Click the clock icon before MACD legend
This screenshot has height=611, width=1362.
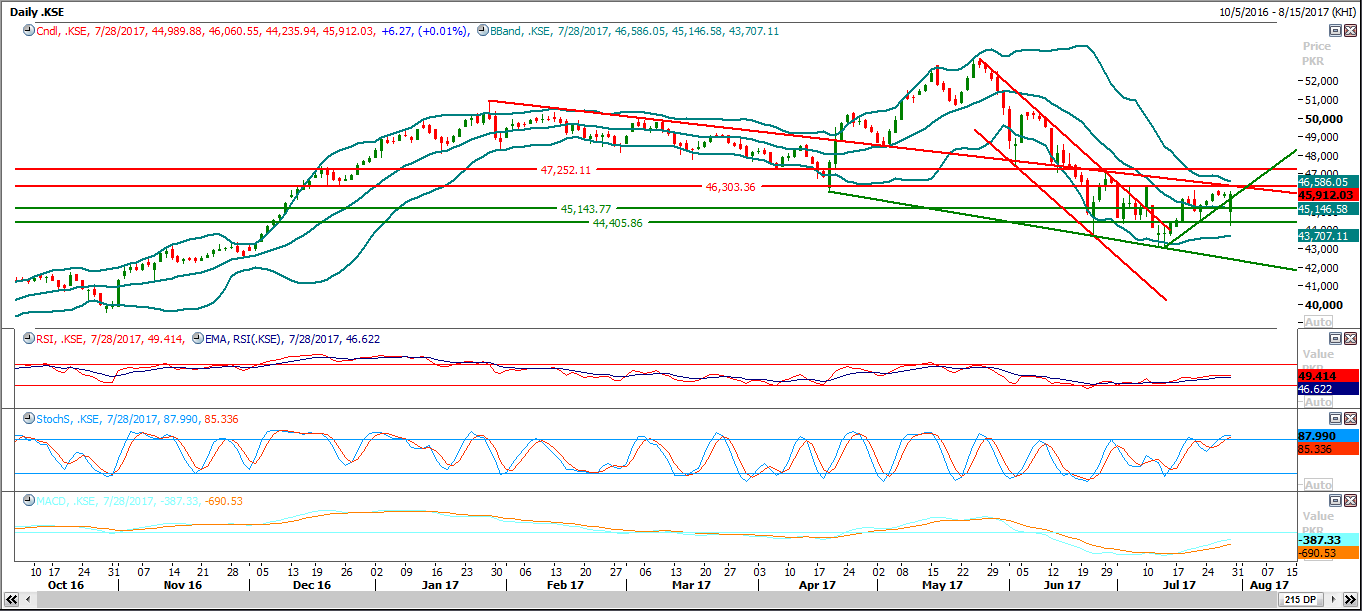[28, 501]
